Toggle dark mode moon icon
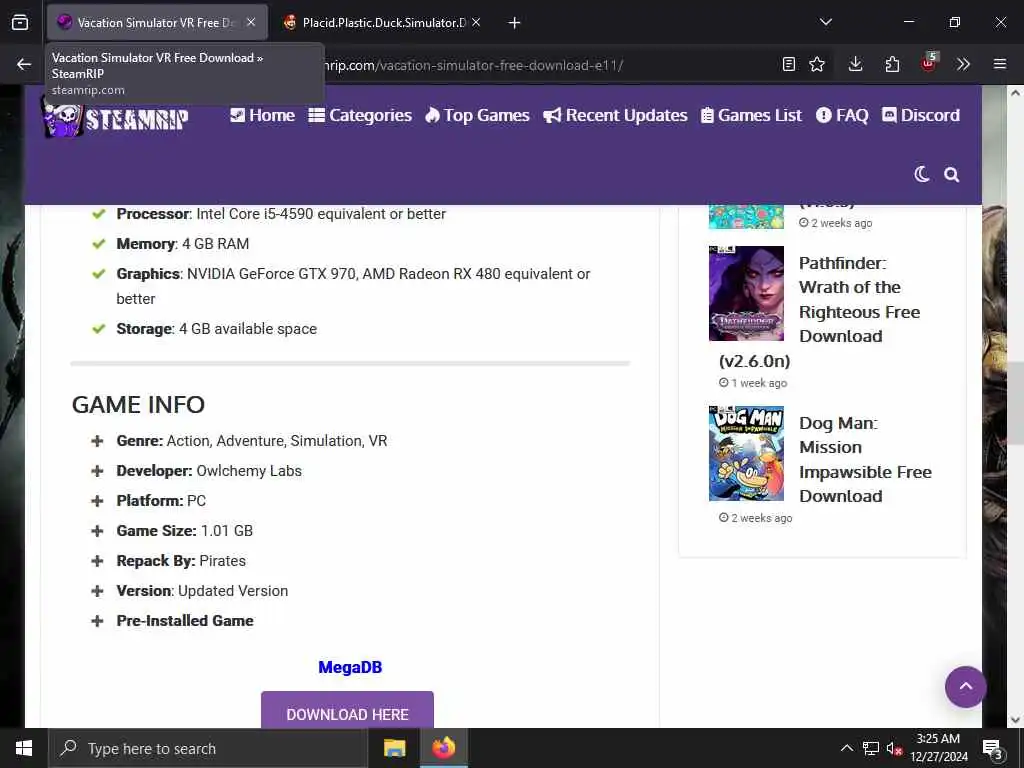1024x768 pixels. [921, 174]
